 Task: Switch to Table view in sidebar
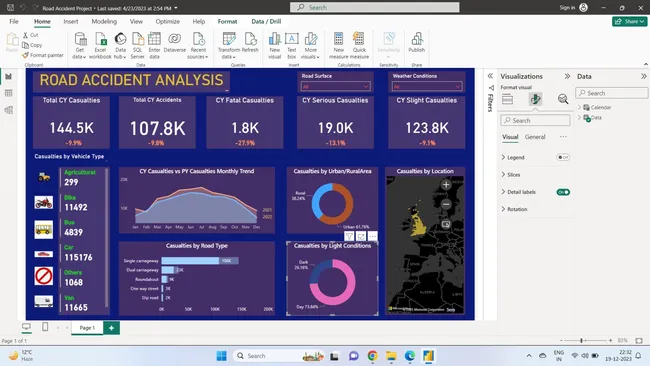8,93
